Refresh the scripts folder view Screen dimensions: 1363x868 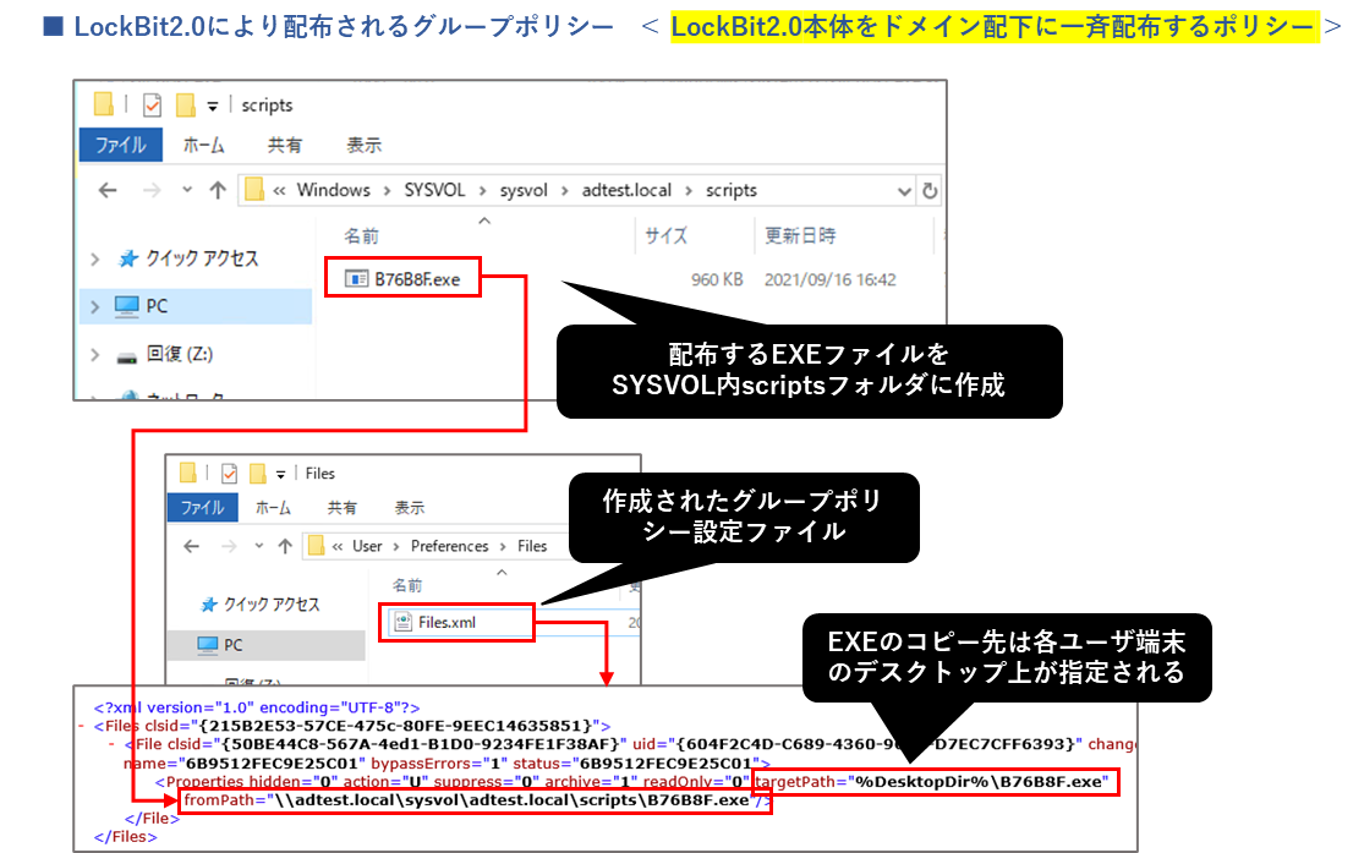pos(929,190)
